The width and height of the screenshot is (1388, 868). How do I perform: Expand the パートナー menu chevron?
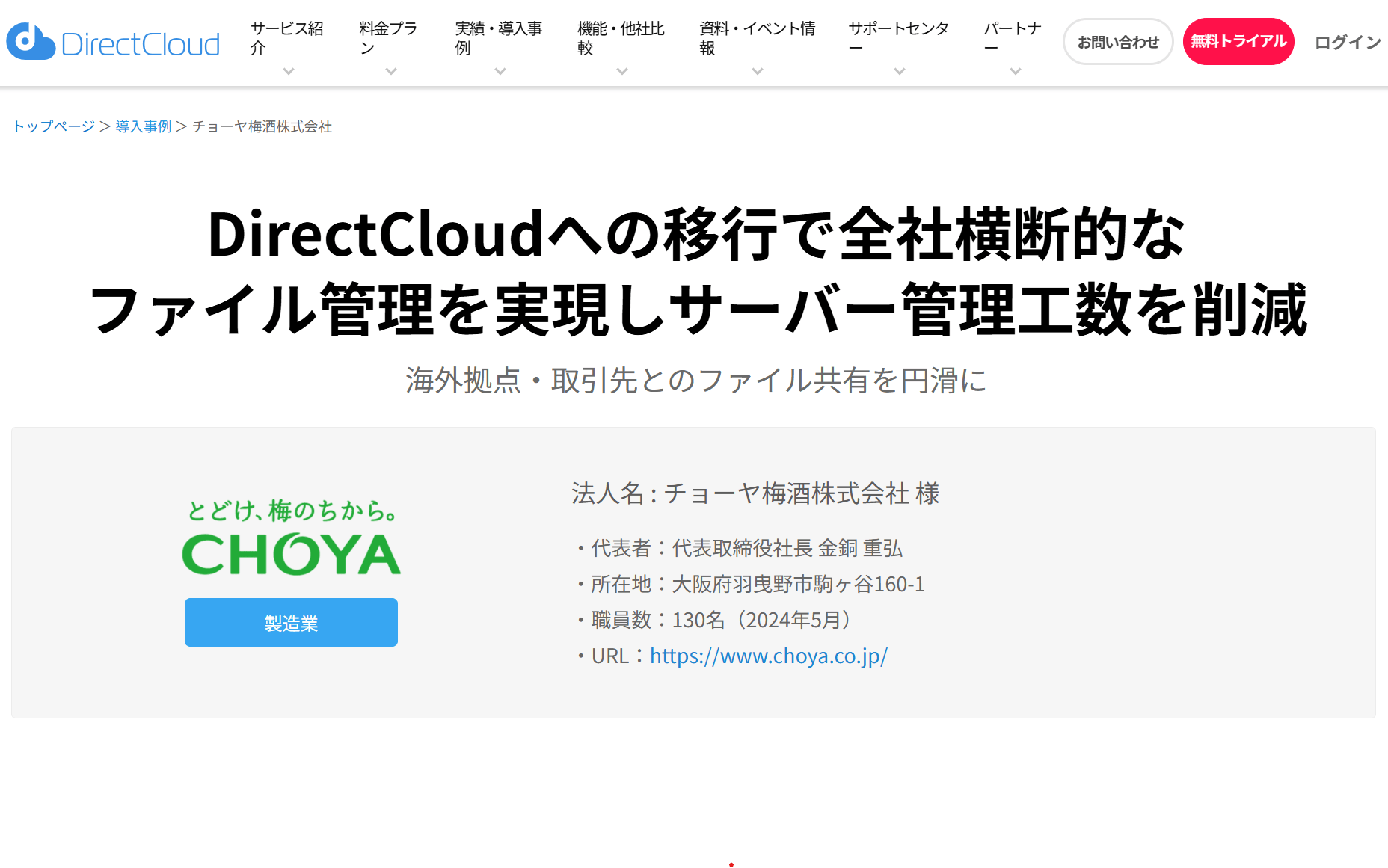click(x=1016, y=72)
